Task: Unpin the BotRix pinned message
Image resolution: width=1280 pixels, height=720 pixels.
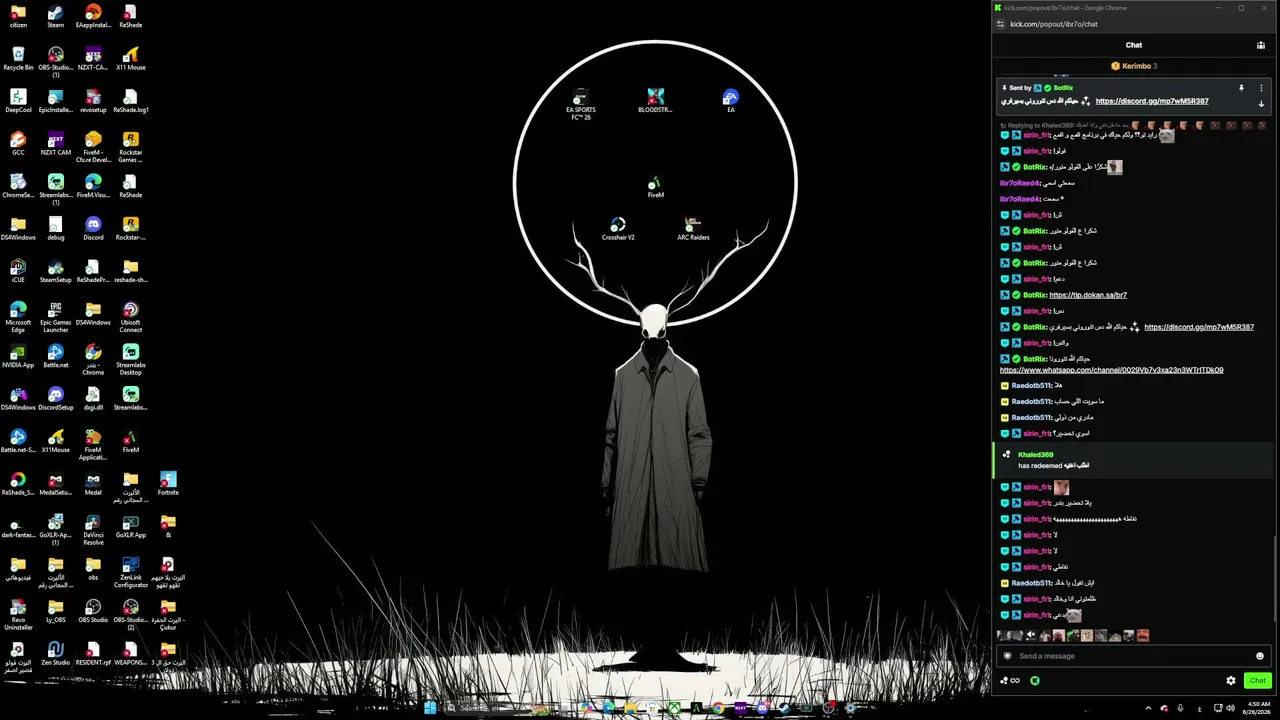Action: tap(1241, 88)
